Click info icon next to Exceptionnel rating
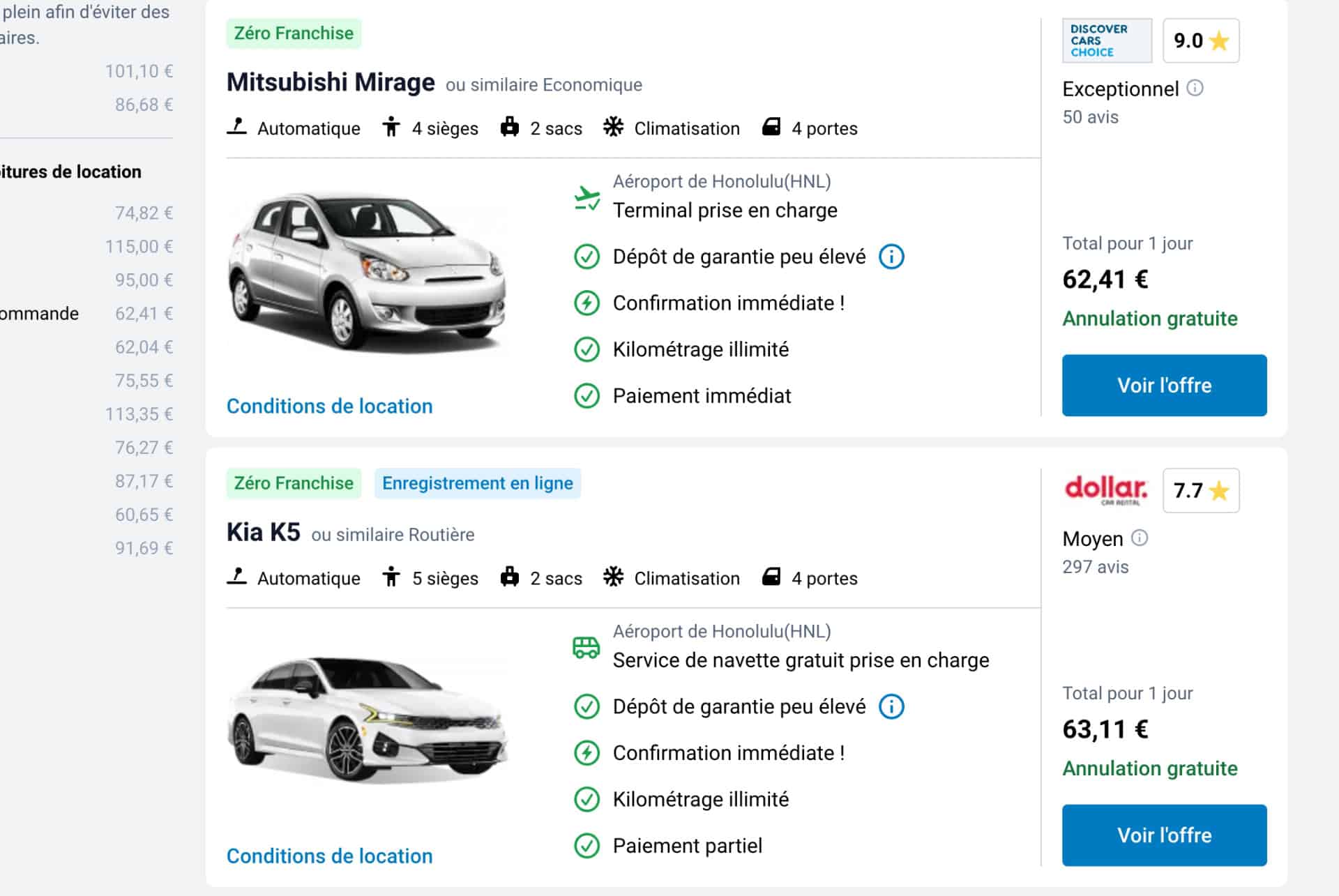 (1195, 88)
